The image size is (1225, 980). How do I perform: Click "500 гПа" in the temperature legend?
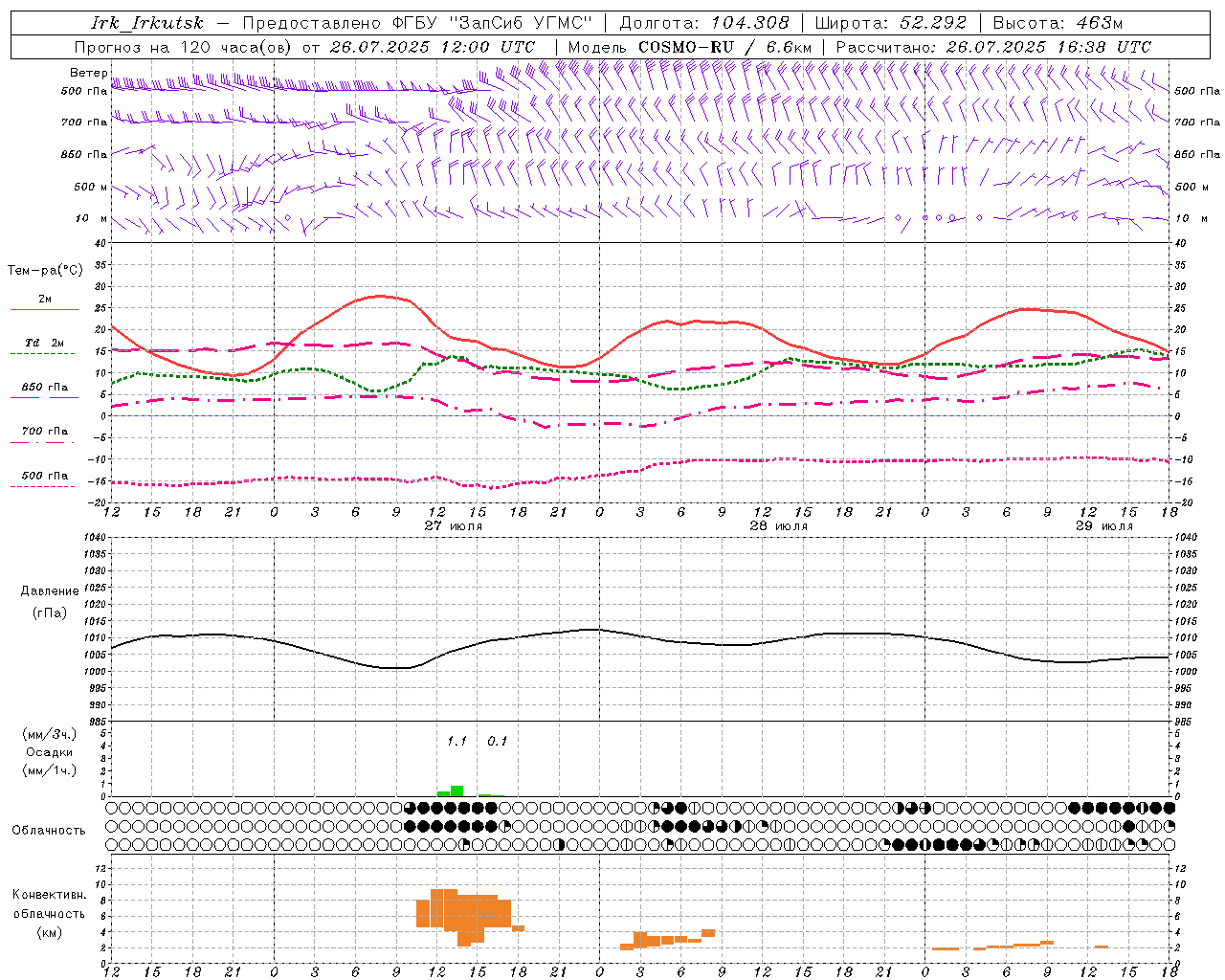tap(45, 476)
